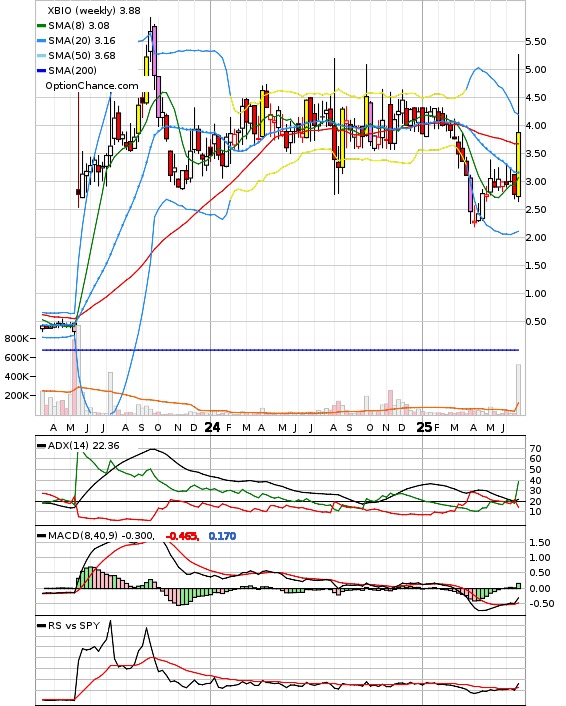Click the RS vs SPY panel label
Screen dimensions: 566x706
(74, 625)
